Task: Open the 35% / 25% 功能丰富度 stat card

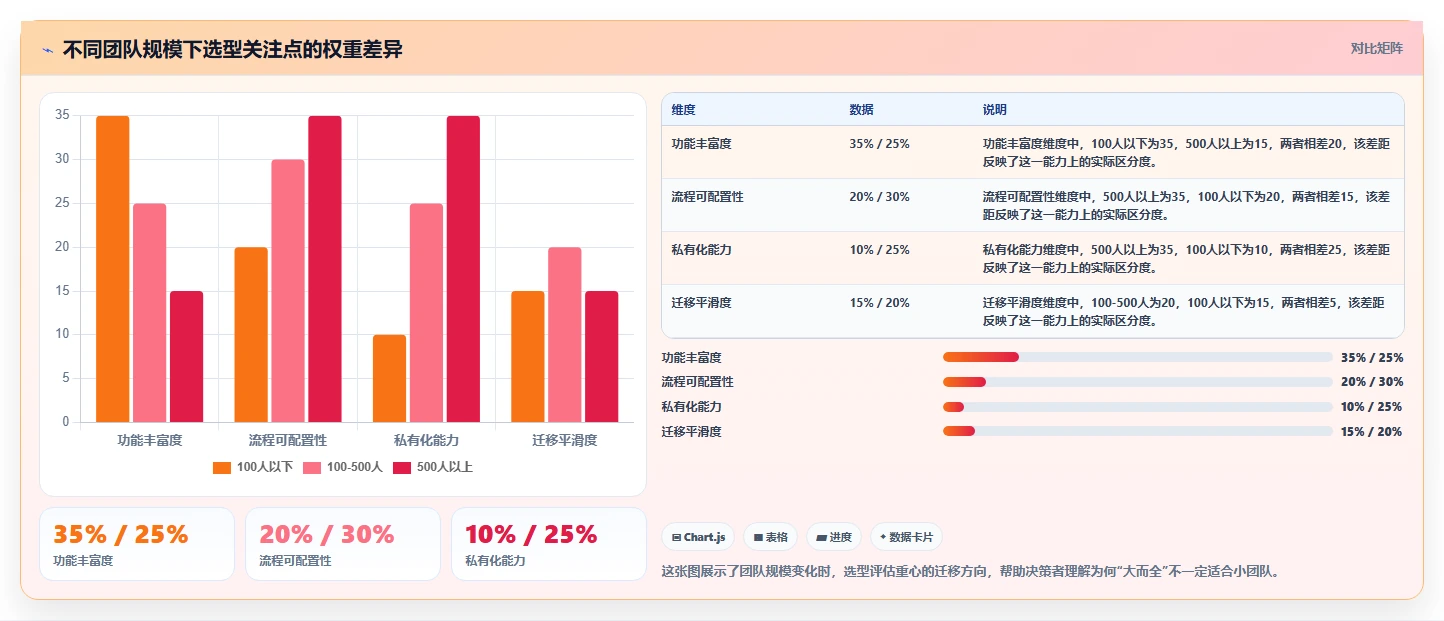Action: click(x=137, y=544)
